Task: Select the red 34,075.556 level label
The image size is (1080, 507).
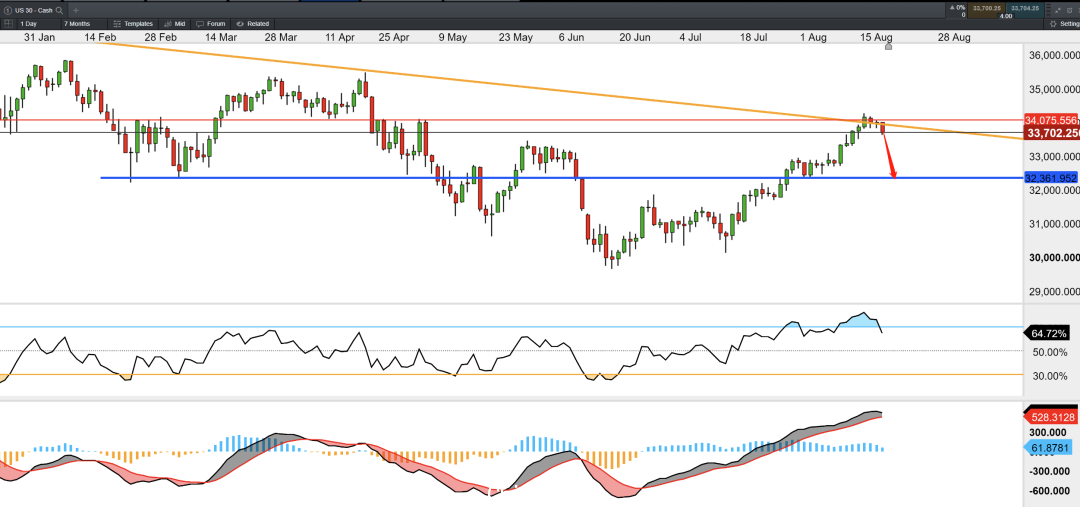Action: [x=1051, y=119]
